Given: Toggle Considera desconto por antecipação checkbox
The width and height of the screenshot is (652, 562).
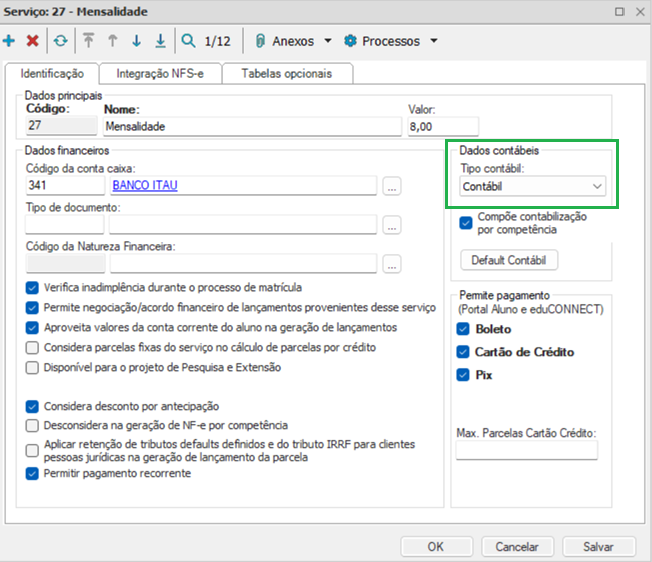Looking at the screenshot, I should (x=32, y=406).
